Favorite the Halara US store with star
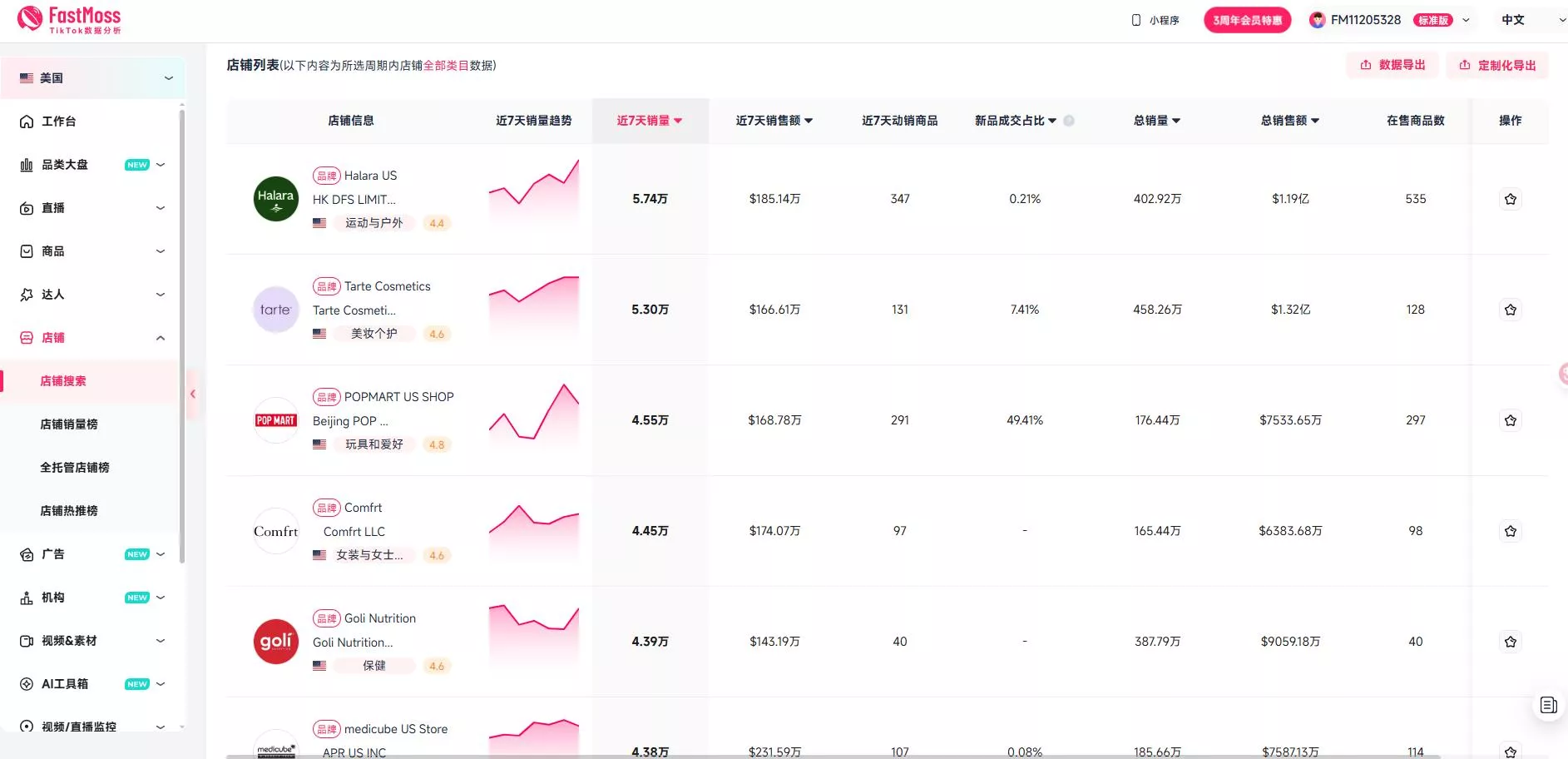 1510,200
